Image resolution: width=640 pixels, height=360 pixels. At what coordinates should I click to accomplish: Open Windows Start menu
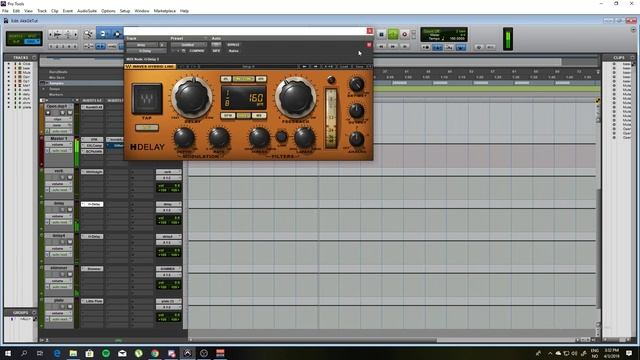click(8, 353)
